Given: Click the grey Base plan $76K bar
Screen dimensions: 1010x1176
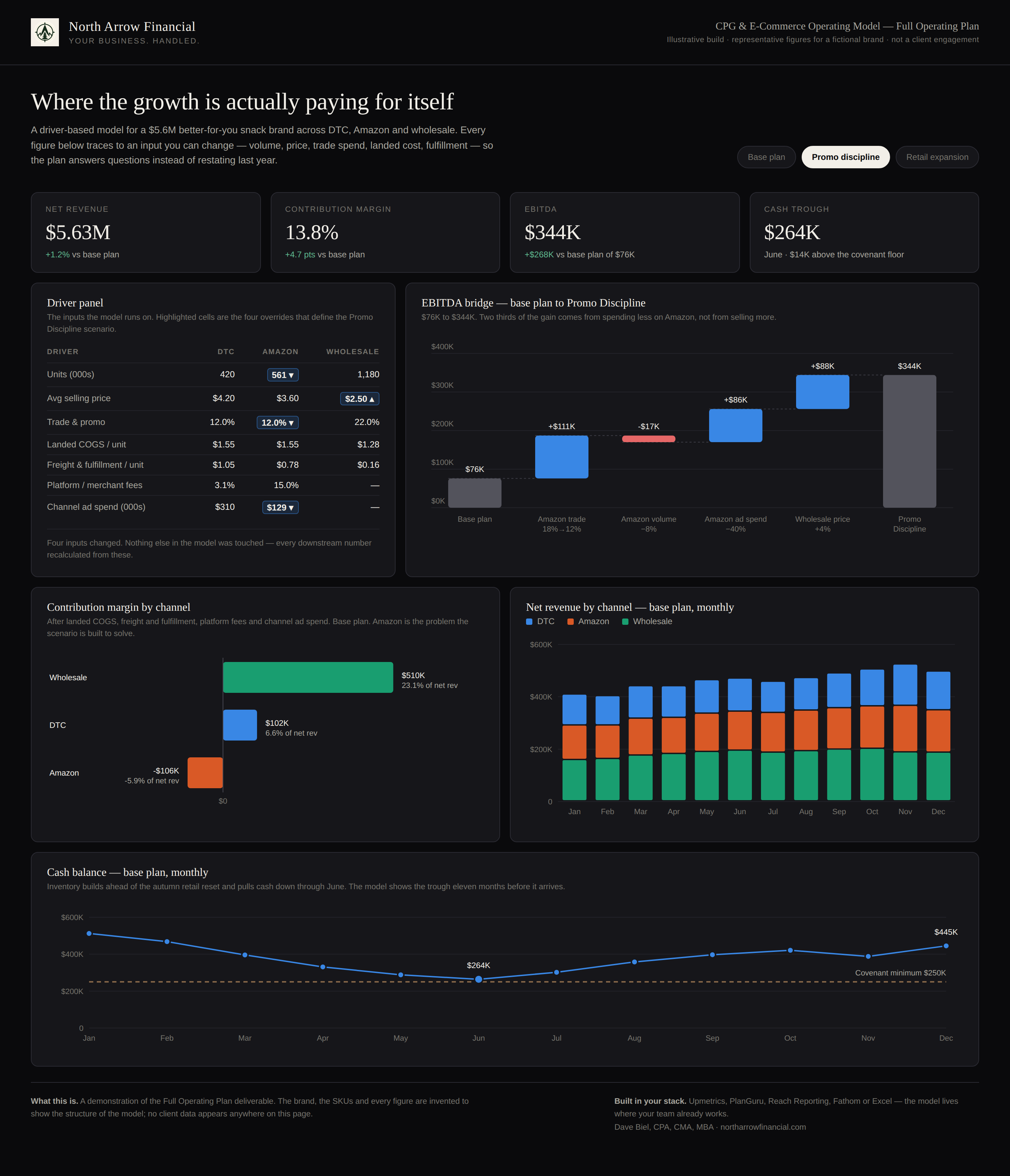Looking at the screenshot, I should pyautogui.click(x=474, y=493).
